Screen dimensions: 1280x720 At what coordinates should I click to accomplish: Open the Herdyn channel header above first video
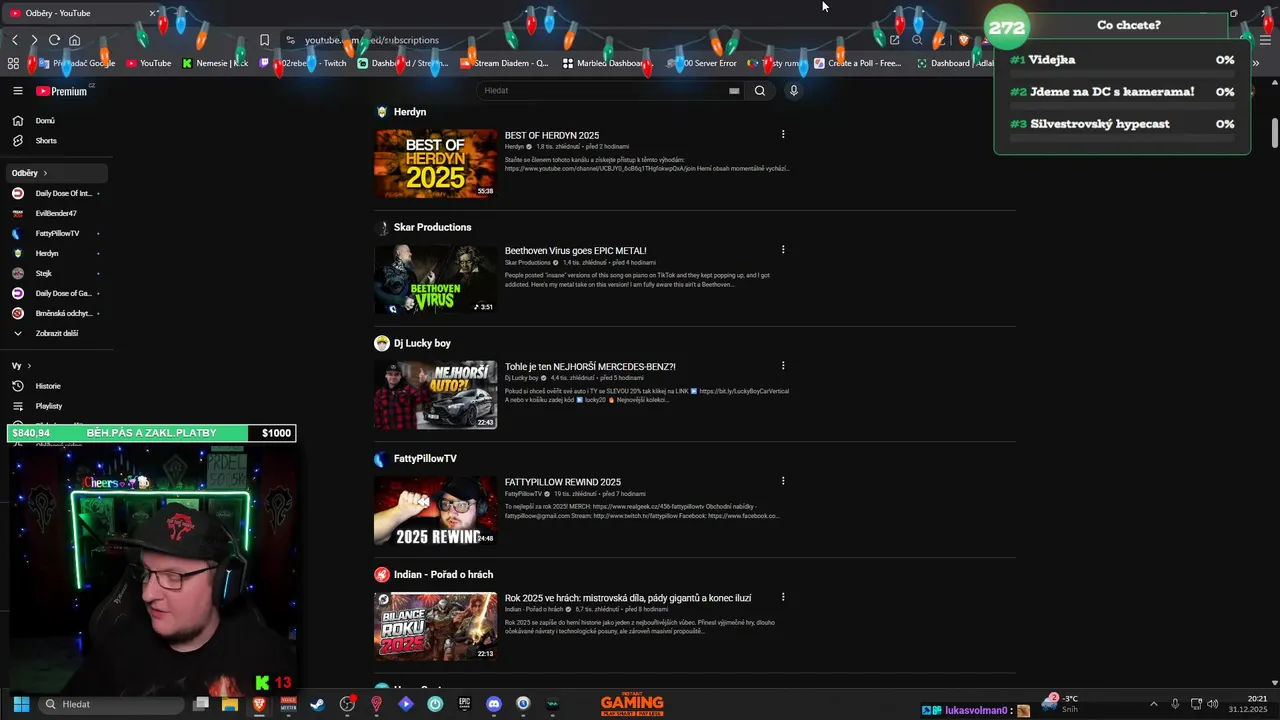click(x=401, y=112)
